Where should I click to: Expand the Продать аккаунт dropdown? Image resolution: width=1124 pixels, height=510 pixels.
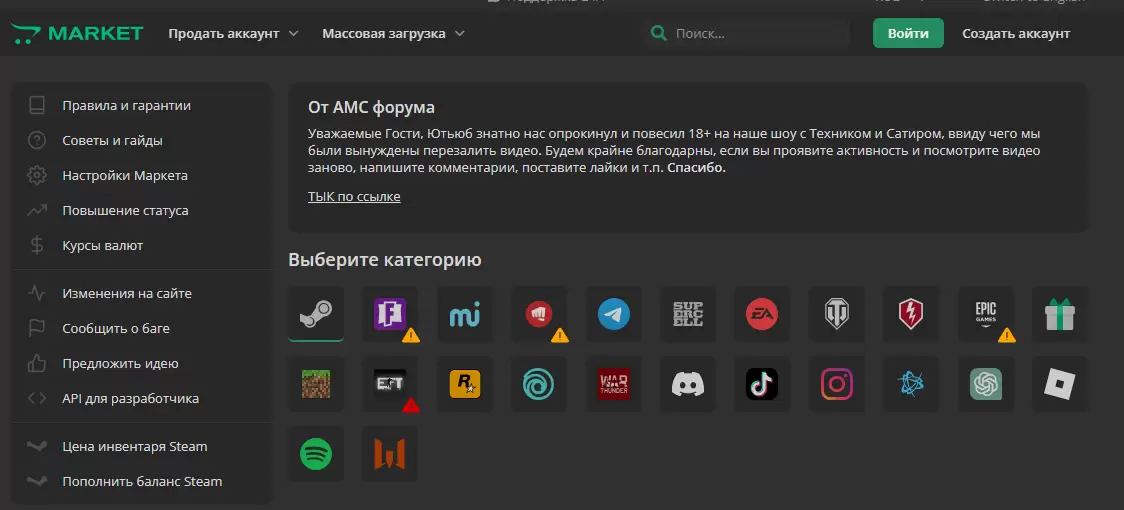click(233, 34)
